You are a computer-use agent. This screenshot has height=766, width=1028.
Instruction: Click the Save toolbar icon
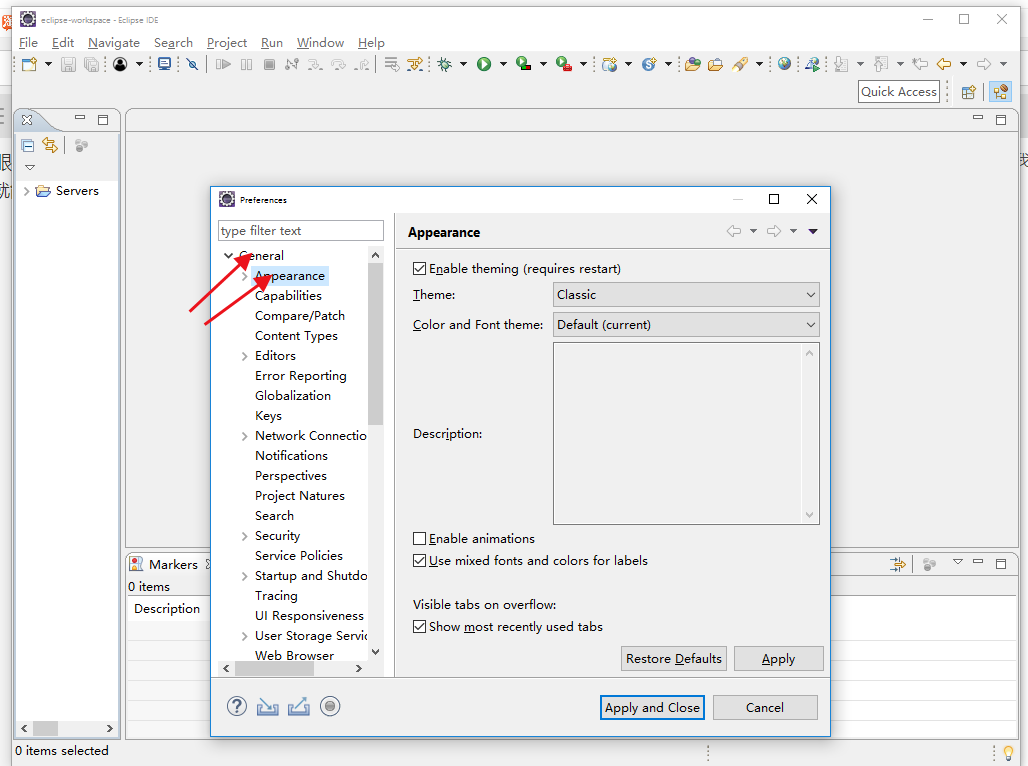pos(68,64)
